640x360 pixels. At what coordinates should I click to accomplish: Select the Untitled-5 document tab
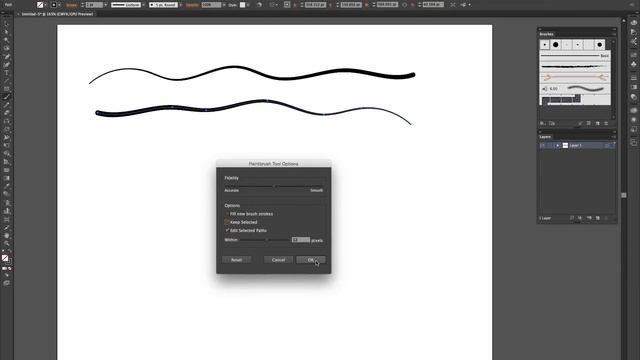pyautogui.click(x=57, y=14)
